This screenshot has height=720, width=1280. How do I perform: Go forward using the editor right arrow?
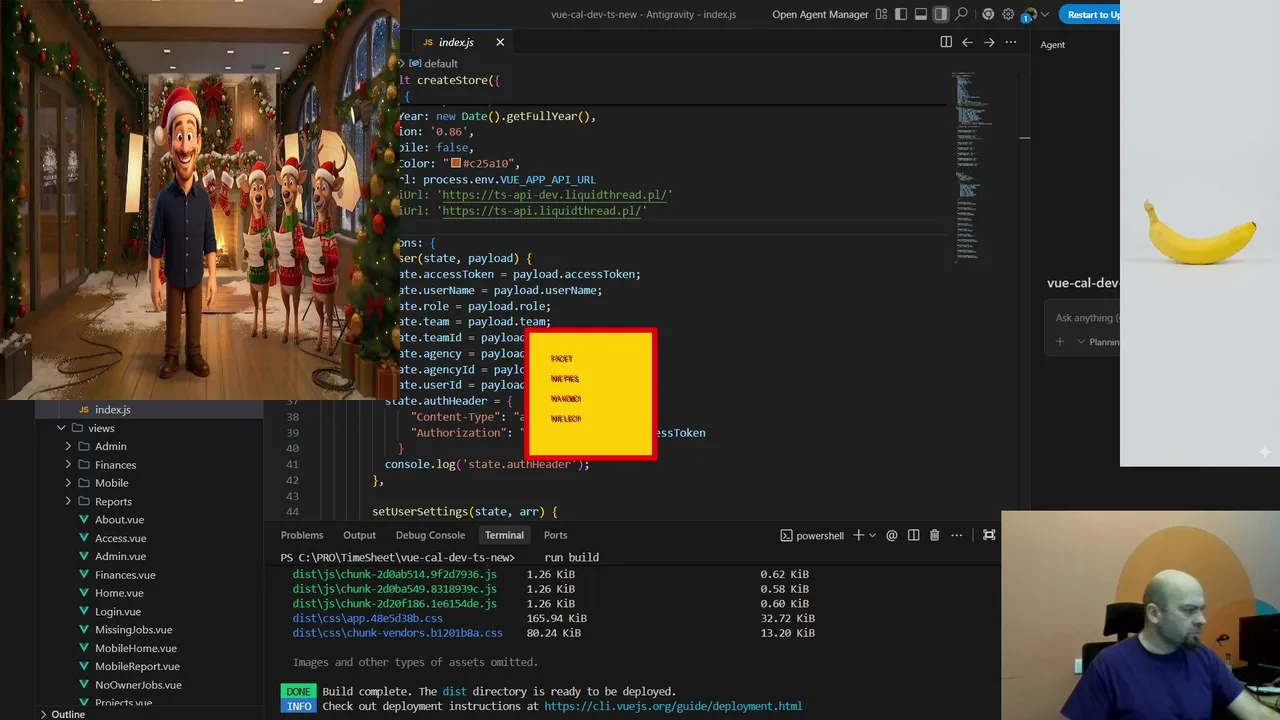(x=989, y=42)
